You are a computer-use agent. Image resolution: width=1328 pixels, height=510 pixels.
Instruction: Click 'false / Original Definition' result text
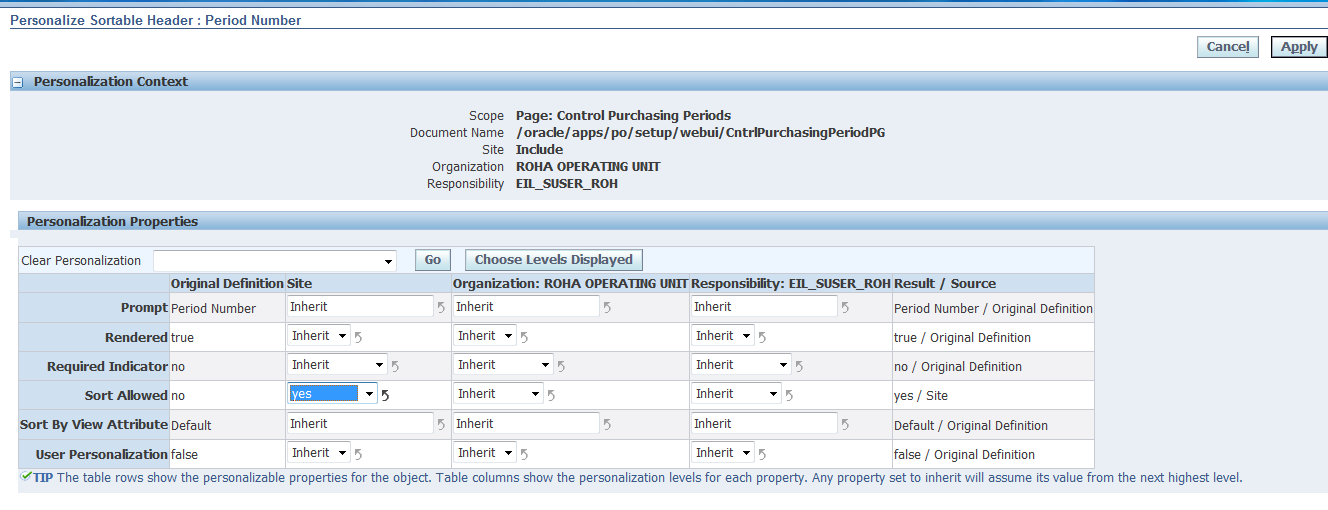(x=964, y=455)
